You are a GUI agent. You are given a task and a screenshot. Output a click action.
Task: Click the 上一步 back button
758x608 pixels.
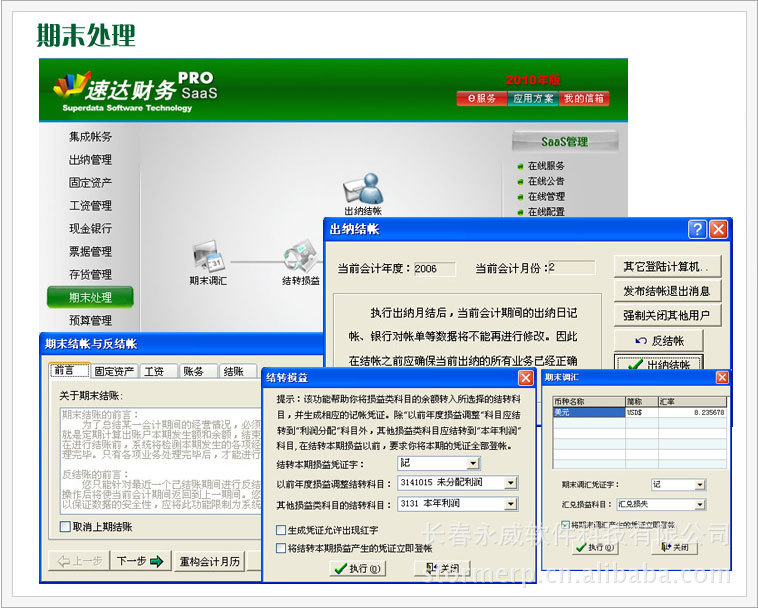(x=79, y=561)
